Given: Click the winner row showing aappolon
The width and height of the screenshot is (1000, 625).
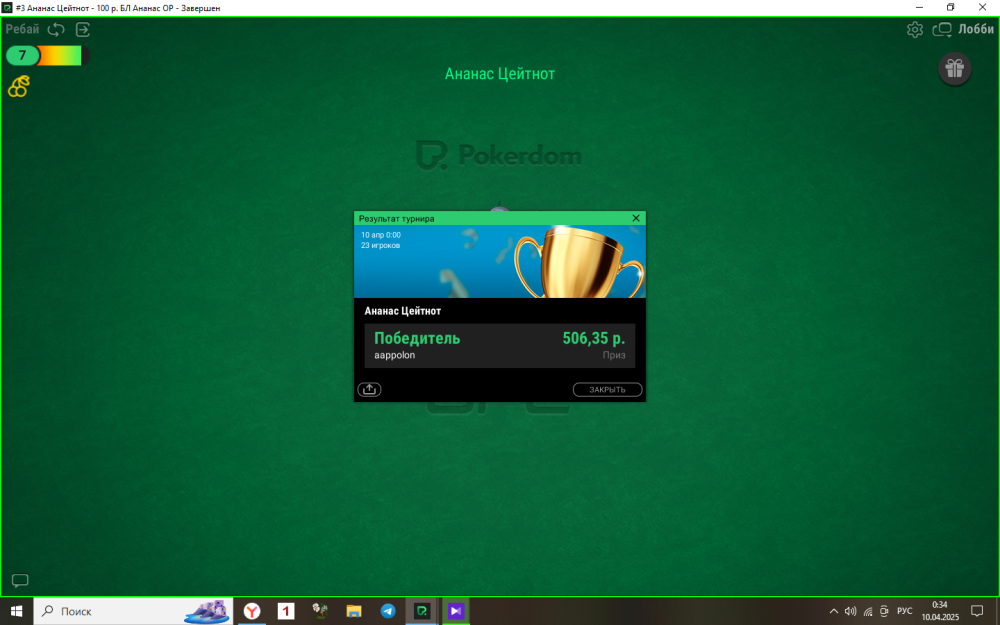Looking at the screenshot, I should click(x=499, y=346).
